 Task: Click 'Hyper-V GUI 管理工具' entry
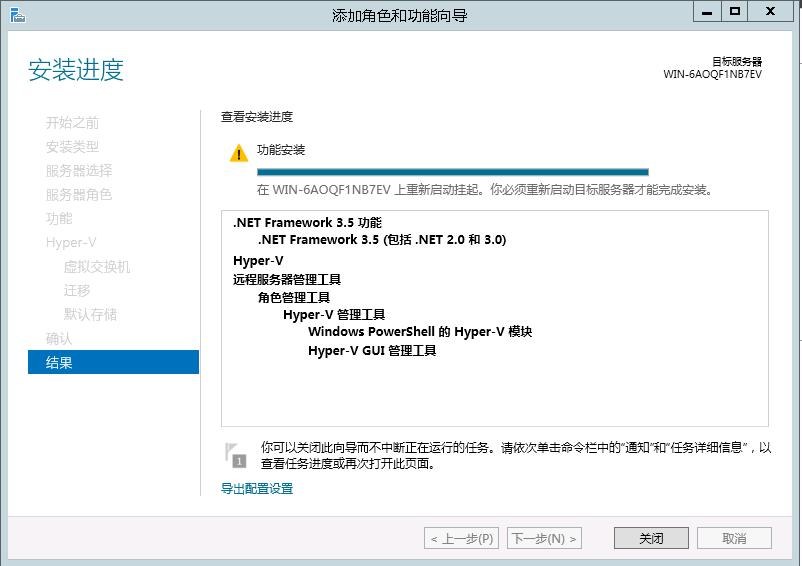click(372, 351)
